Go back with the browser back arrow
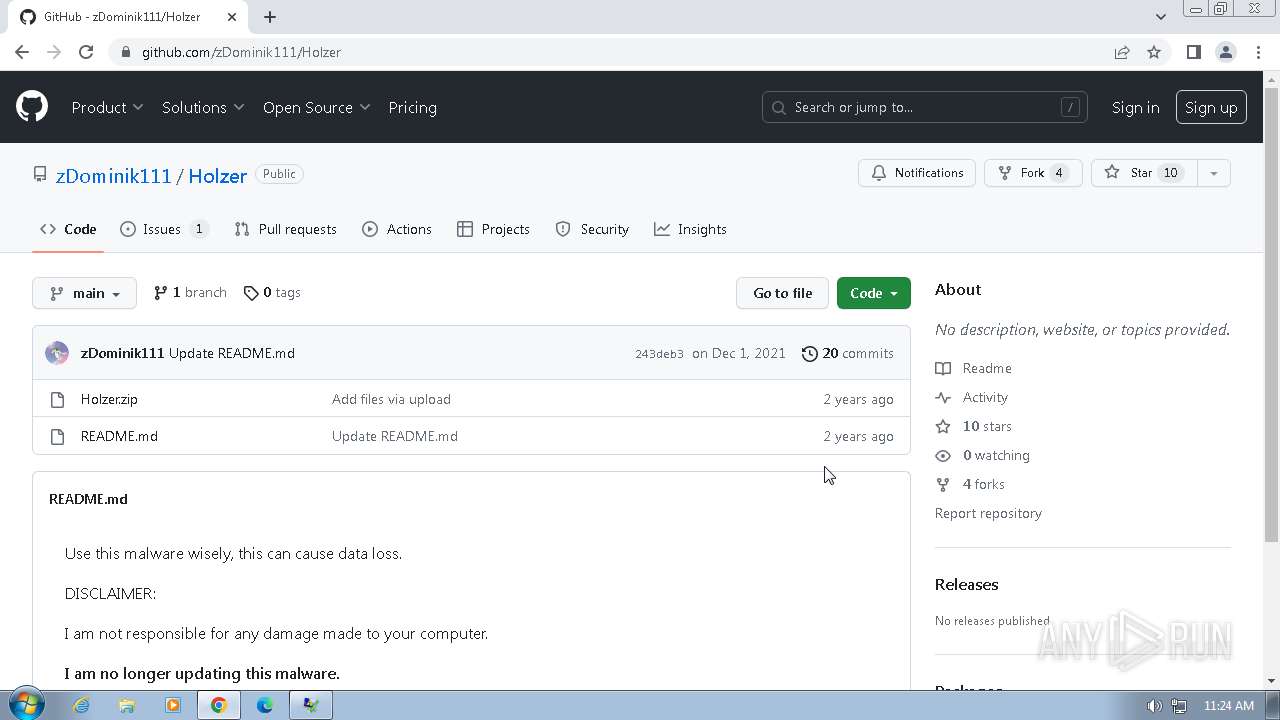The width and height of the screenshot is (1280, 720). click(22, 52)
